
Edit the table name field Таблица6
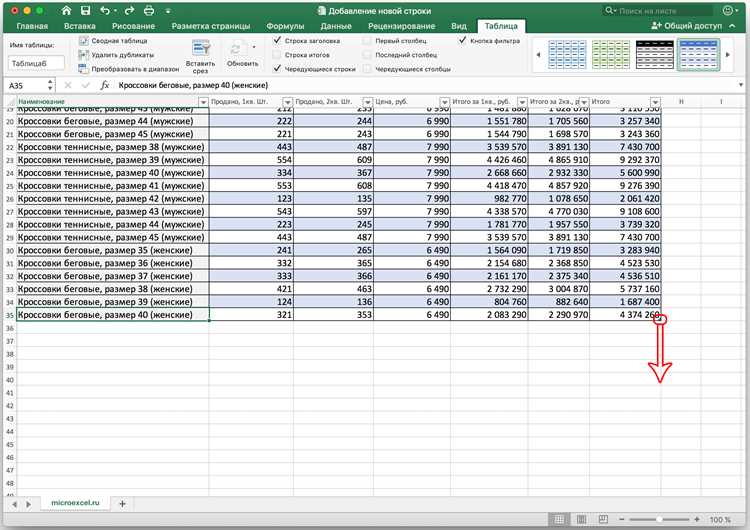point(36,63)
